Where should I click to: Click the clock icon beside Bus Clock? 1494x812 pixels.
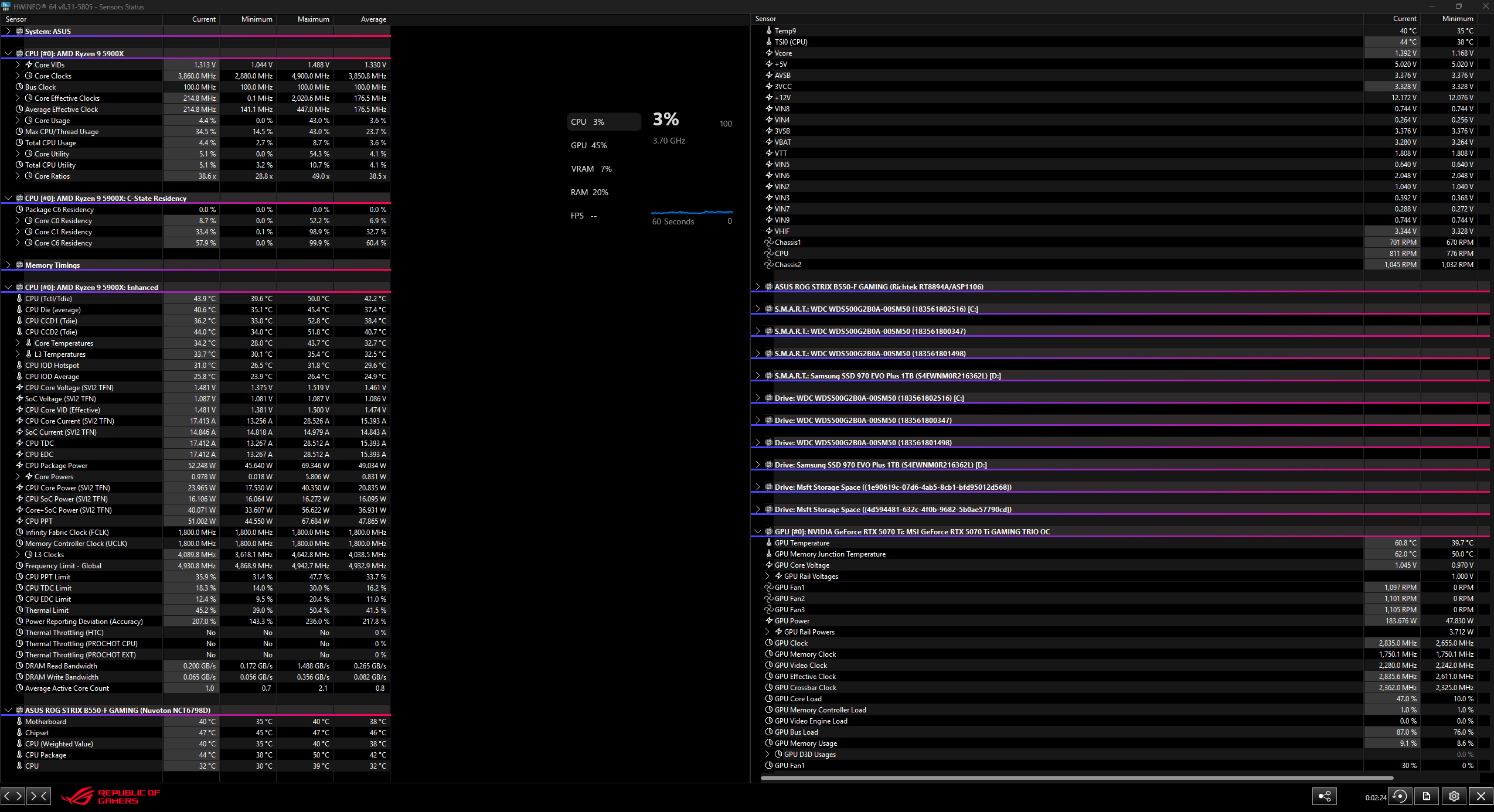coord(19,87)
